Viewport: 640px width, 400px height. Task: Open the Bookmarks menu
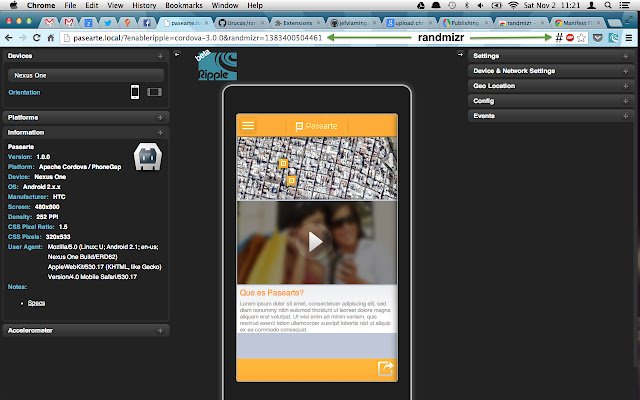pos(184,5)
